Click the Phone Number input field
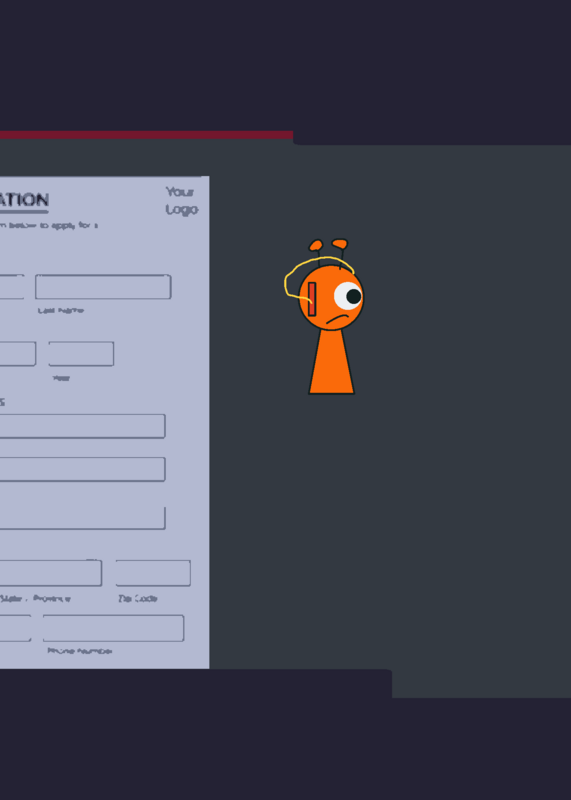This screenshot has width=571, height=800. click(x=113, y=628)
